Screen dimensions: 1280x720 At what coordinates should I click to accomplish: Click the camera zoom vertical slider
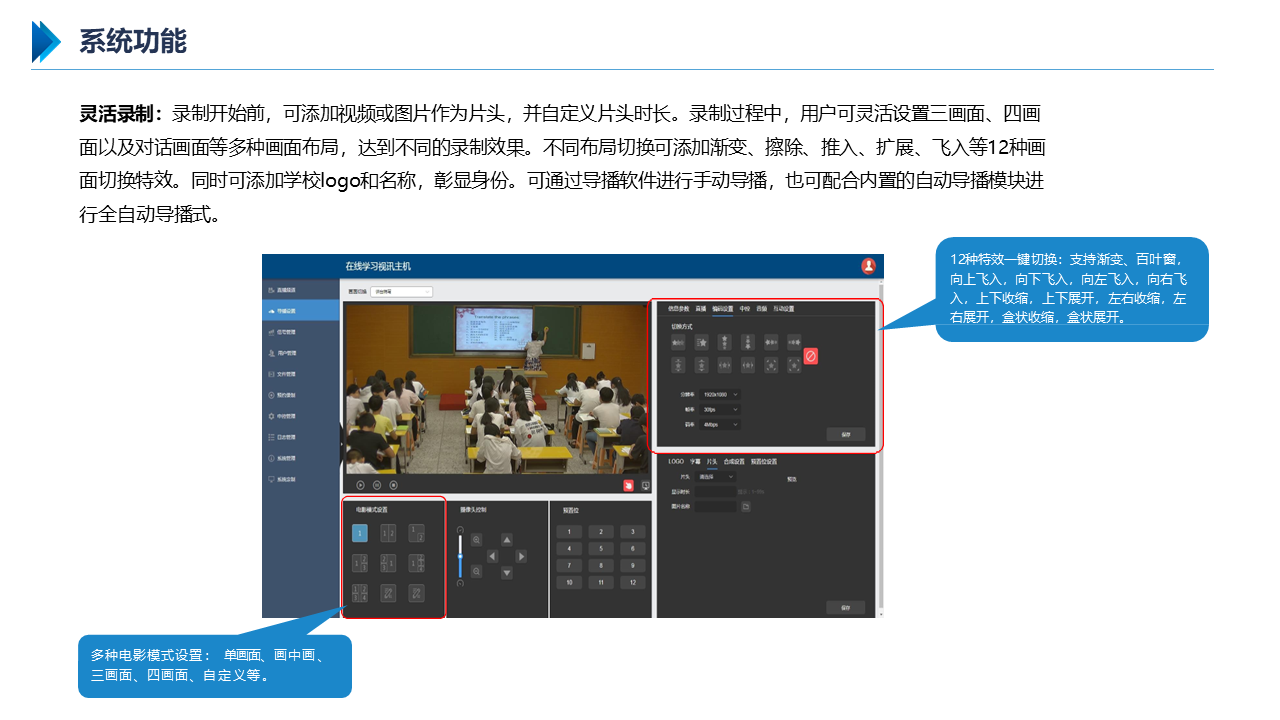(x=460, y=555)
